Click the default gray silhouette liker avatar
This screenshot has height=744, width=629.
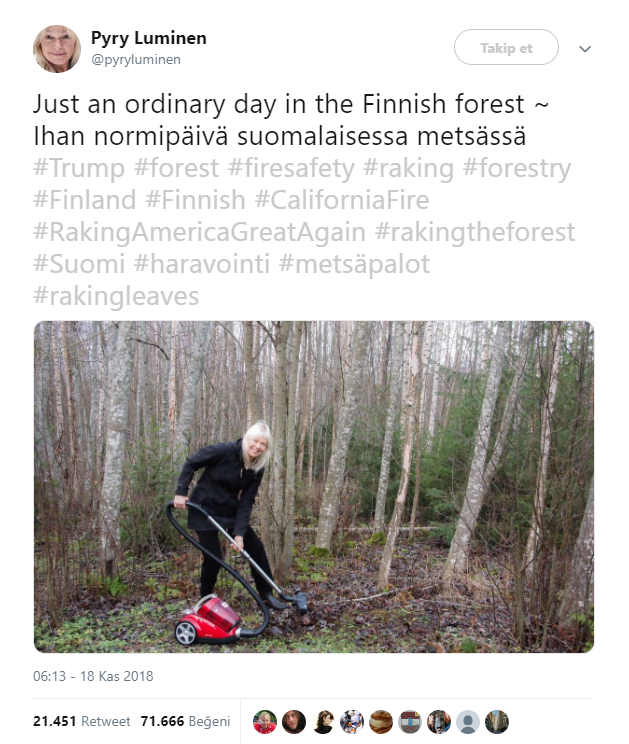pos(467,722)
